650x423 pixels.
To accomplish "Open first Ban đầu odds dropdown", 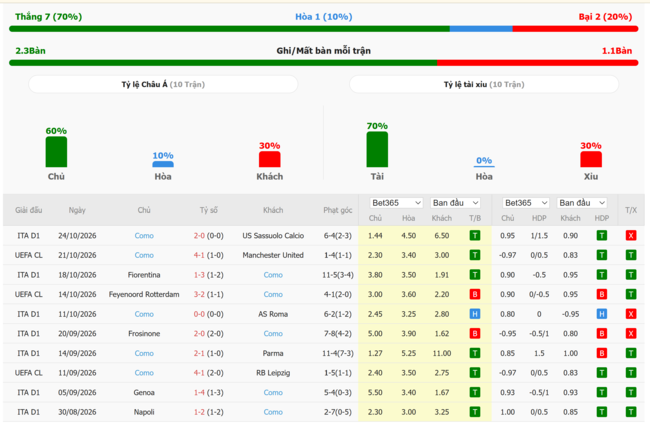I will [455, 203].
